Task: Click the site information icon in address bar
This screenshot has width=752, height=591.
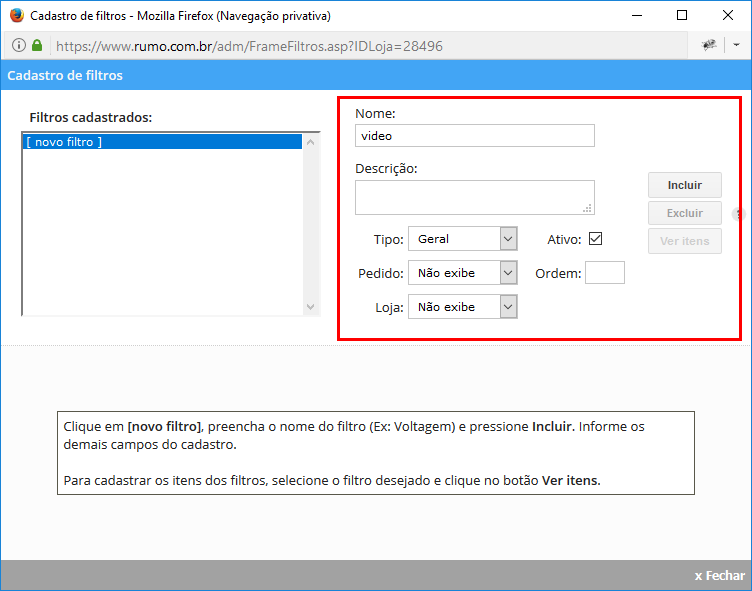Action: point(18,46)
